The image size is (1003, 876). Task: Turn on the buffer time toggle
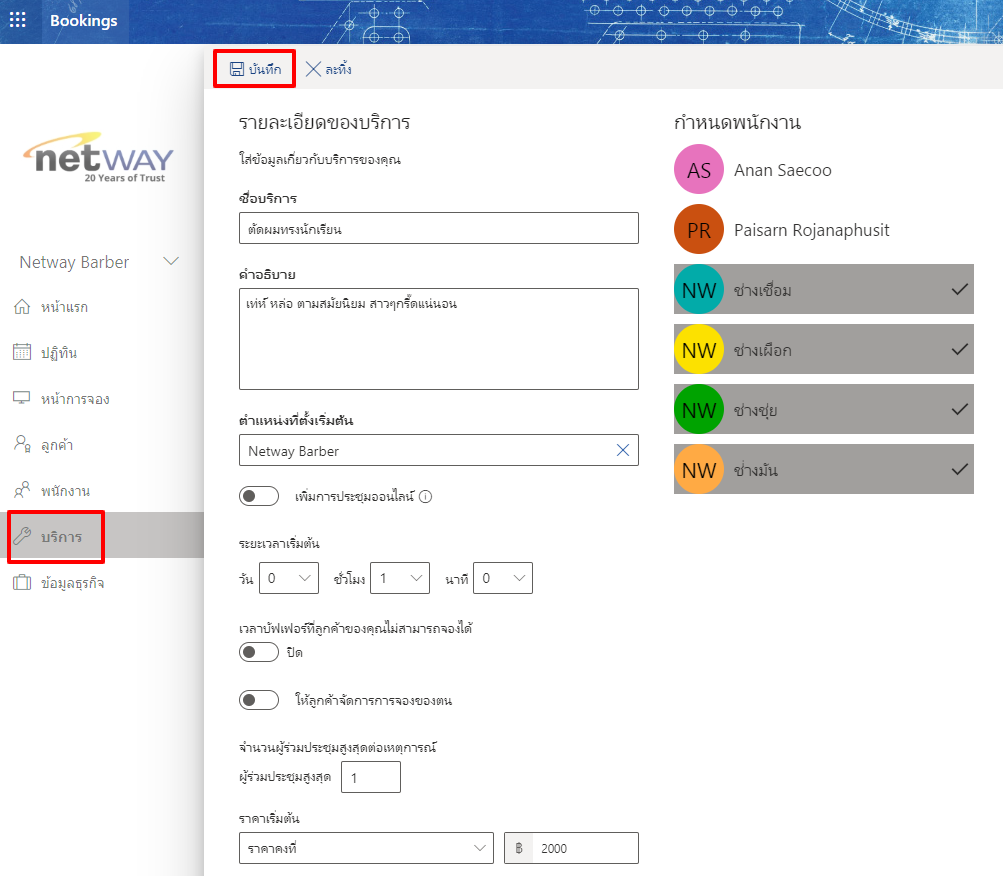(x=259, y=652)
